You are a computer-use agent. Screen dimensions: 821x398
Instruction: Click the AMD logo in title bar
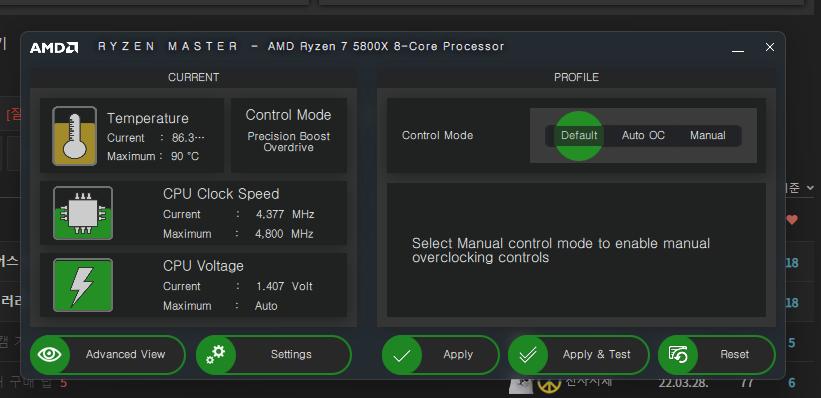point(54,48)
